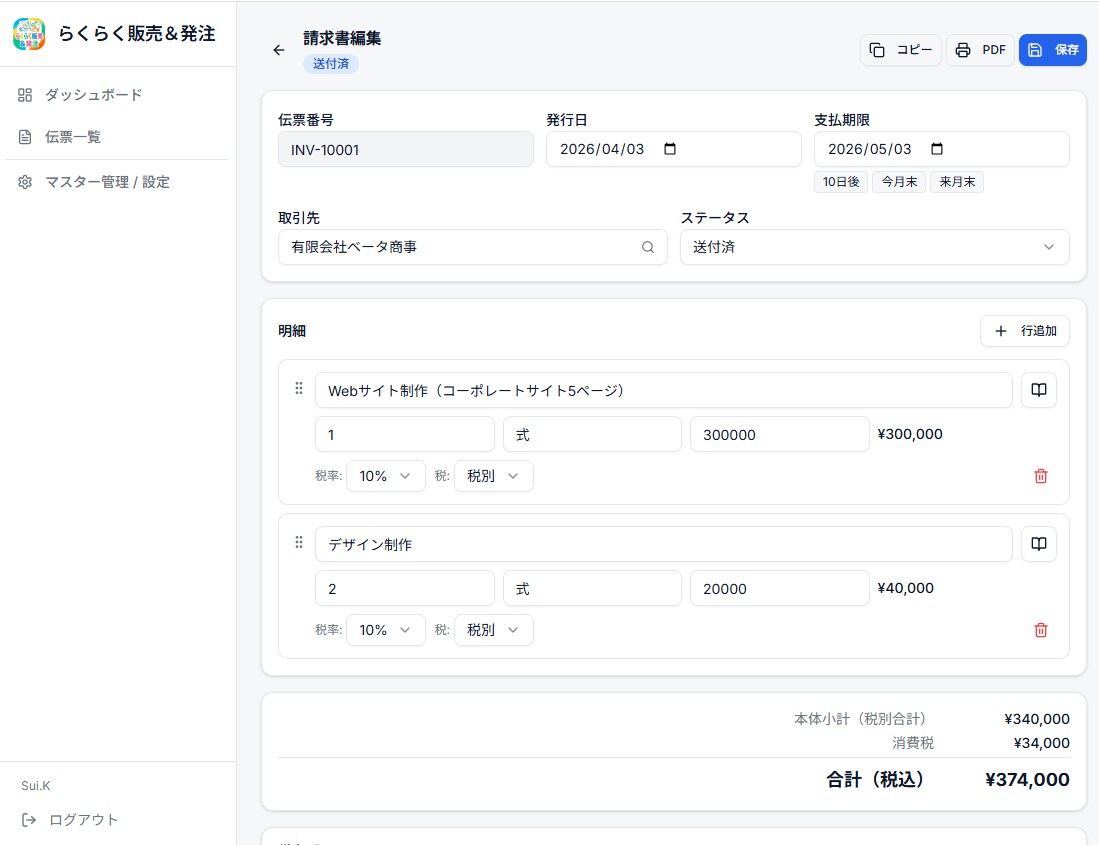Open item catalog icon for デザイン制作 row
The width and height of the screenshot is (1099, 845).
[1039, 544]
